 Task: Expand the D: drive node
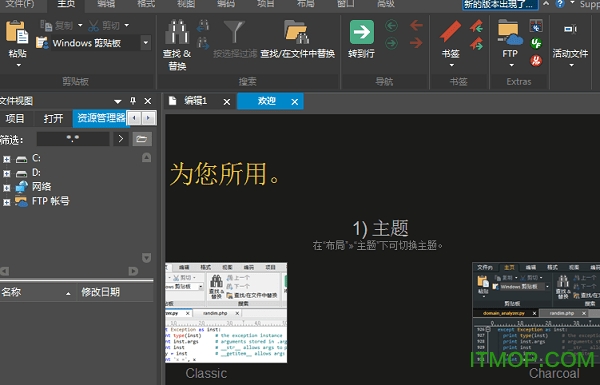click(x=7, y=173)
